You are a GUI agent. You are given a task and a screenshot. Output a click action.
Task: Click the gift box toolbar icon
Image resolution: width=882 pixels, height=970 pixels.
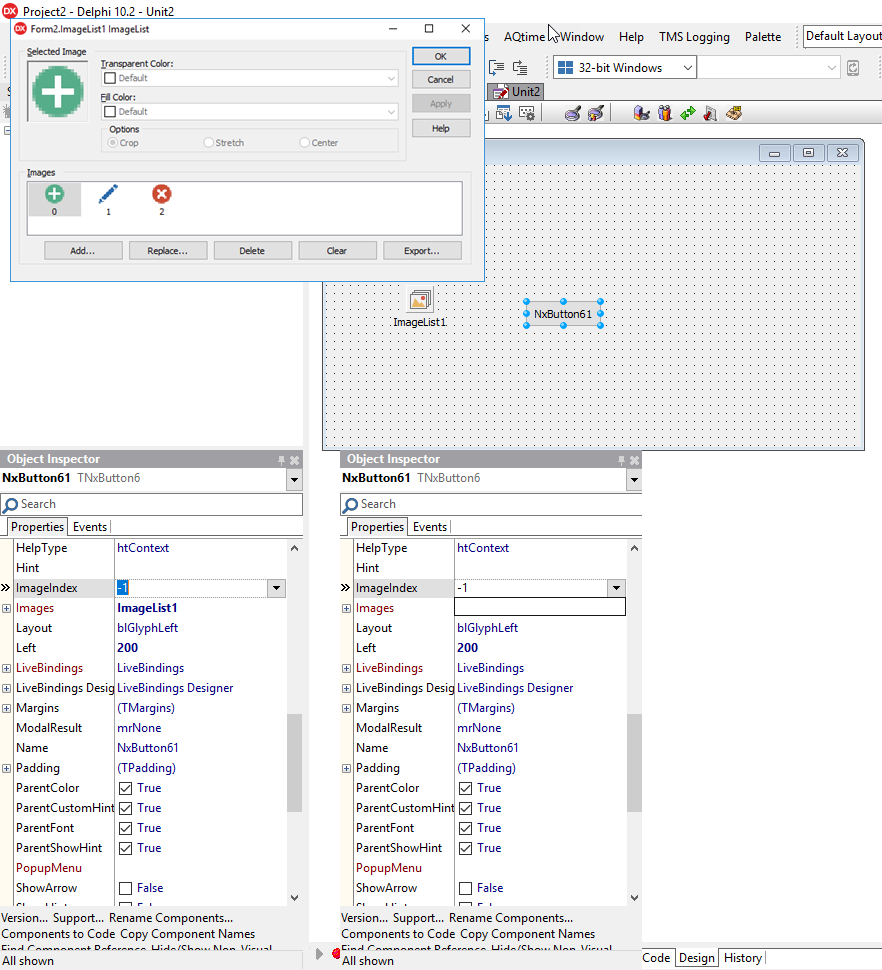pos(664,113)
